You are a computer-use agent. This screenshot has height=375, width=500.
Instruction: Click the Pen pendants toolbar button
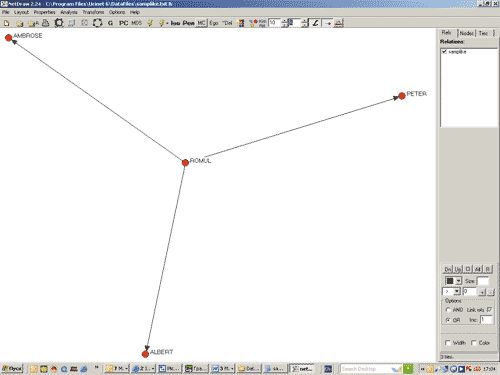coord(188,23)
